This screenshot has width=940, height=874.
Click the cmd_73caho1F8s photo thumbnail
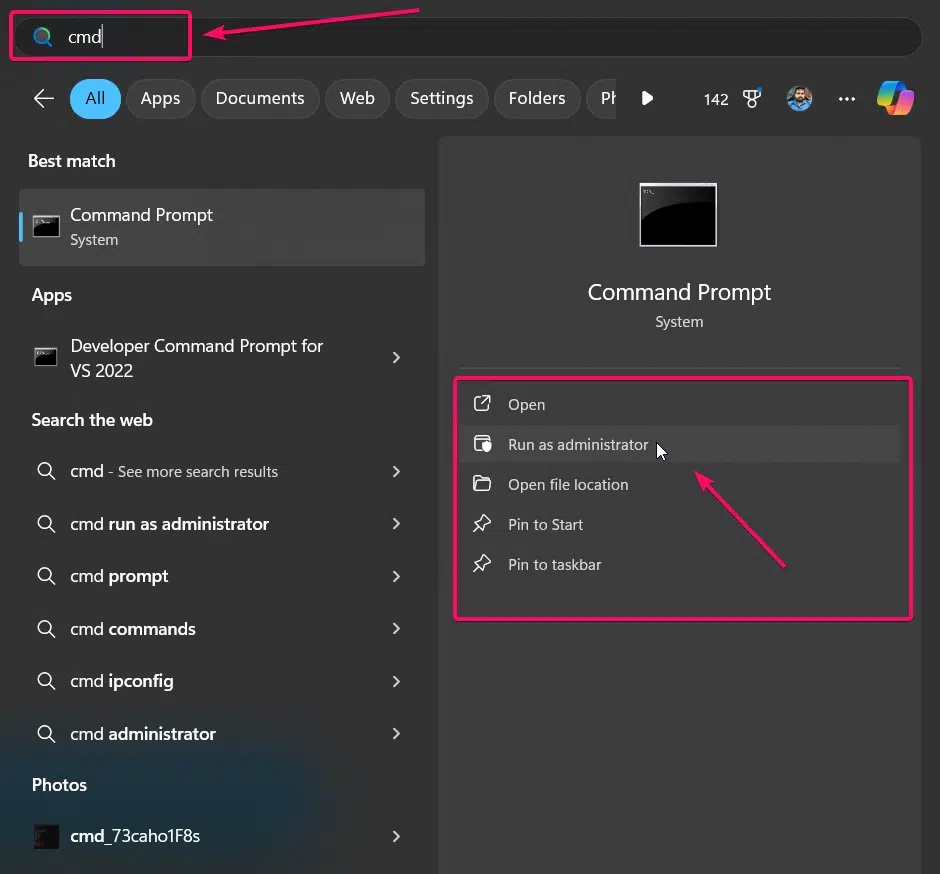[x=46, y=837]
